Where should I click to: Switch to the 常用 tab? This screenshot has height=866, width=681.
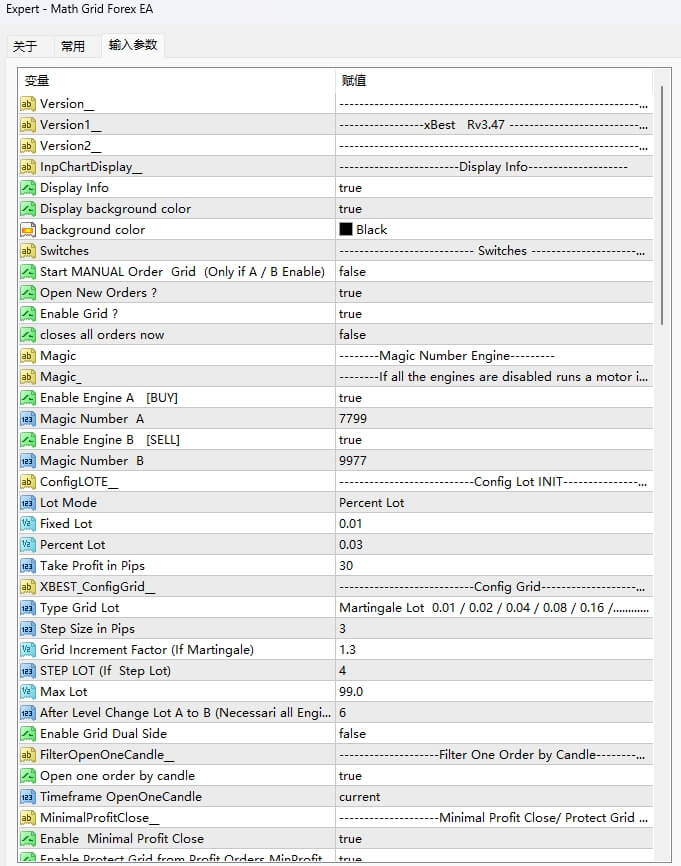pyautogui.click(x=73, y=46)
